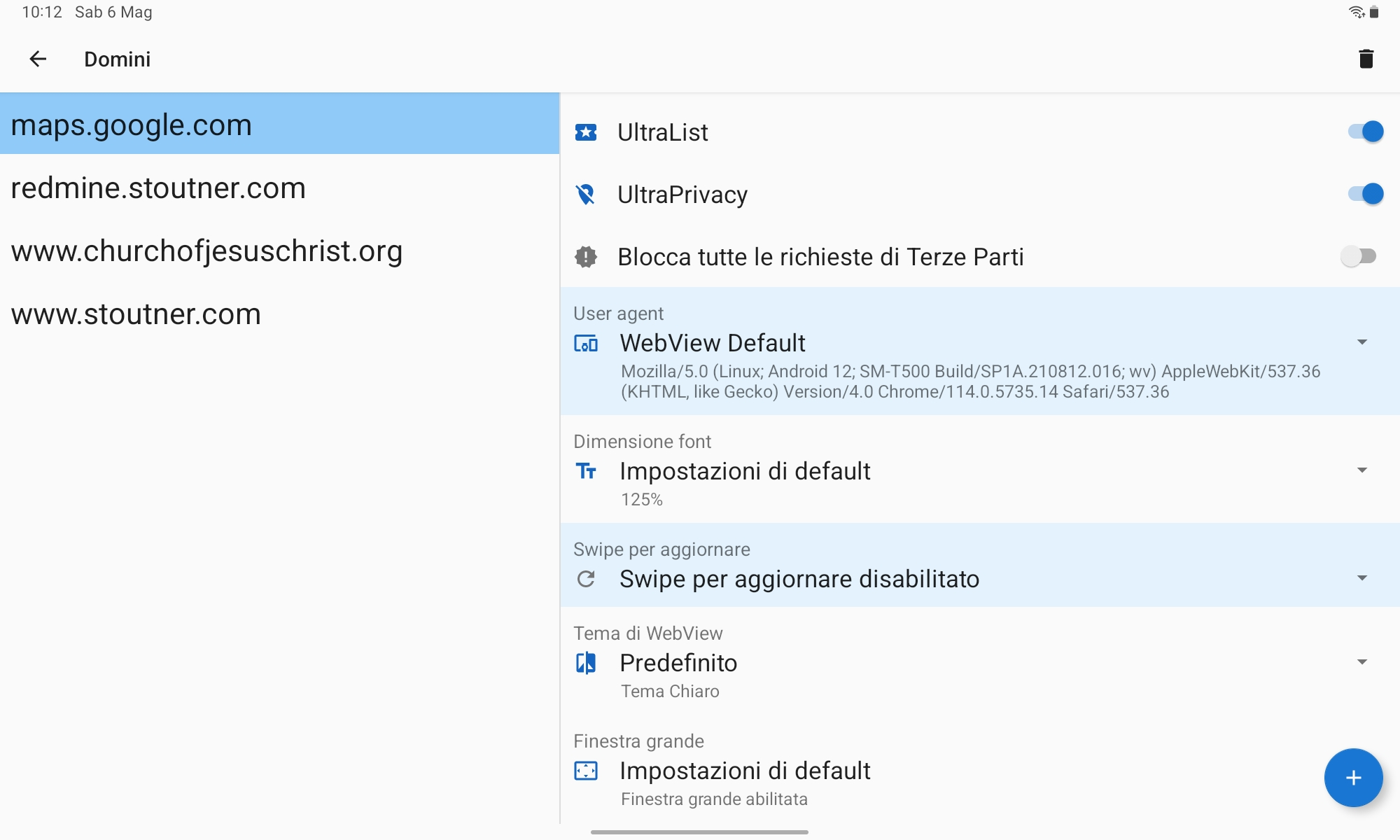Select redmine.stoutner.com in the domain list

[158, 188]
